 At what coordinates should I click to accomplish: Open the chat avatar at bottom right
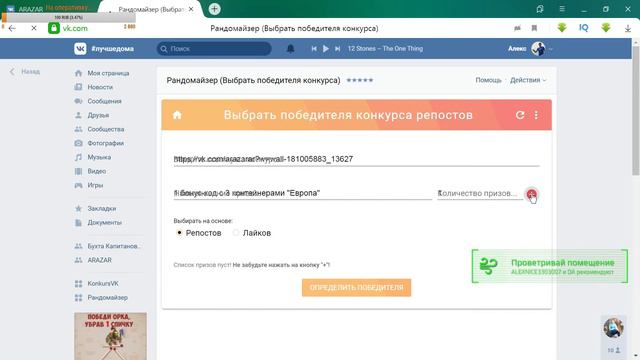click(613, 328)
